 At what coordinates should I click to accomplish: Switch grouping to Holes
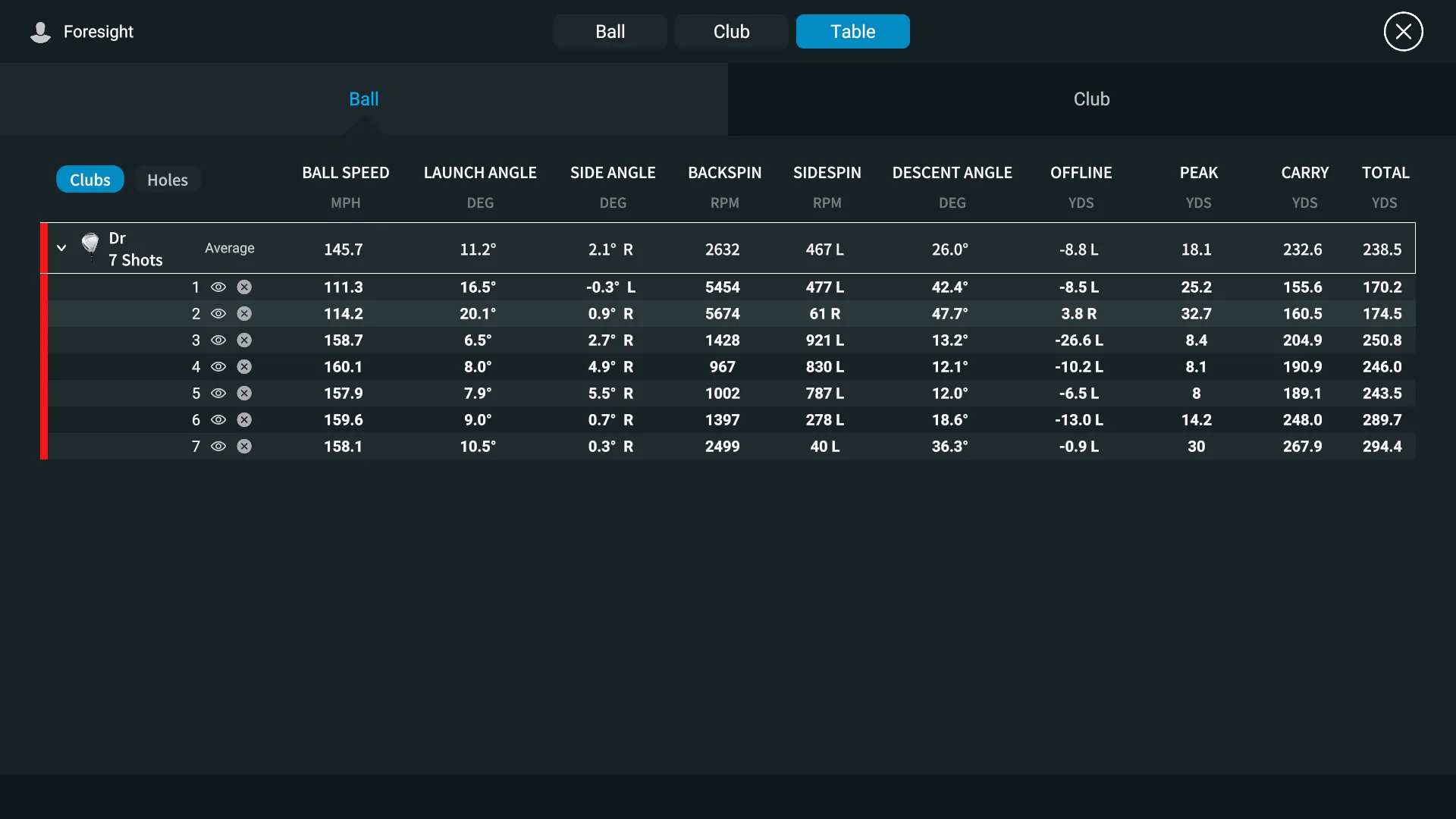coord(167,180)
